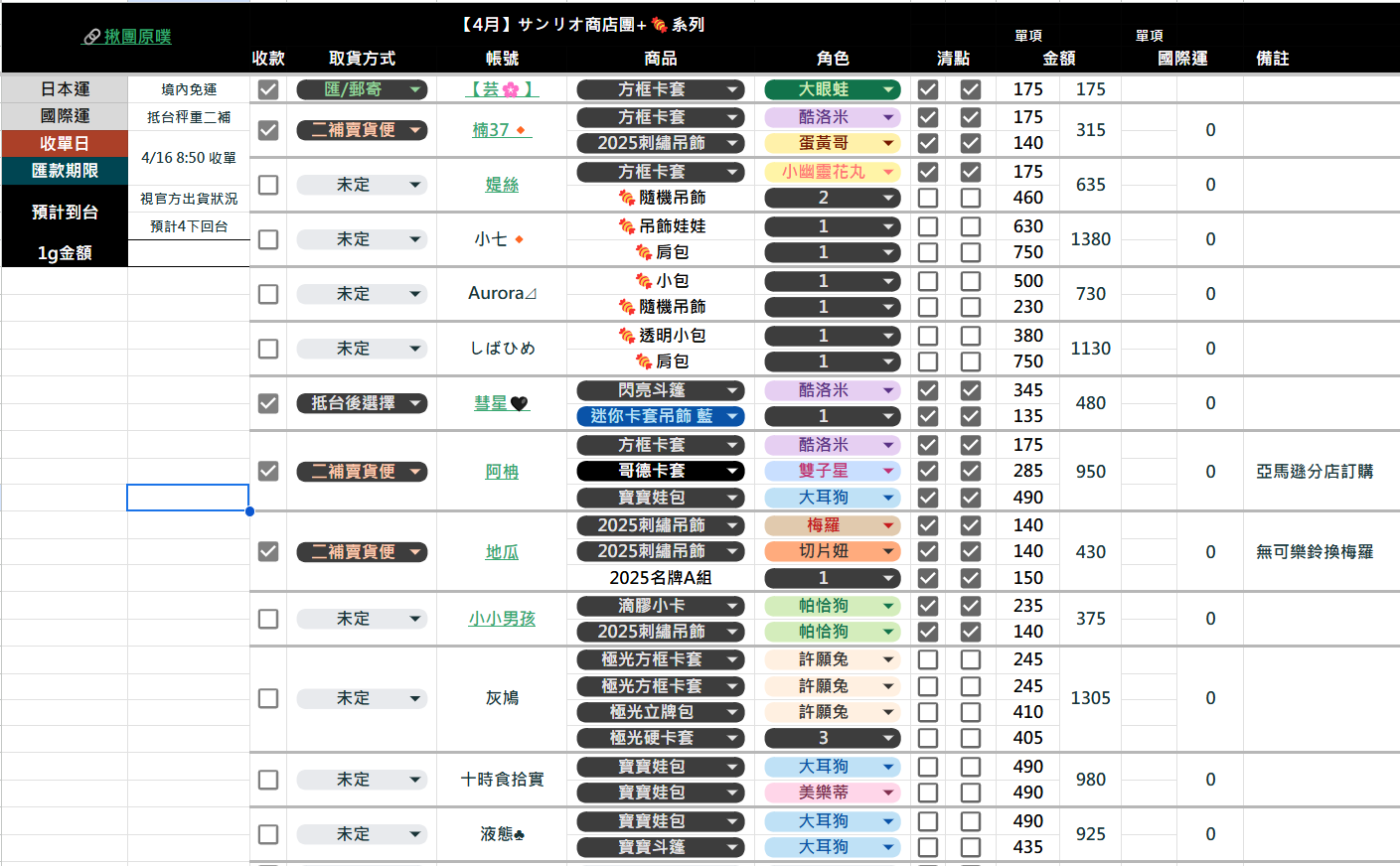
Task: Check 收款 checkbox for しばひめ
Action: (x=268, y=349)
